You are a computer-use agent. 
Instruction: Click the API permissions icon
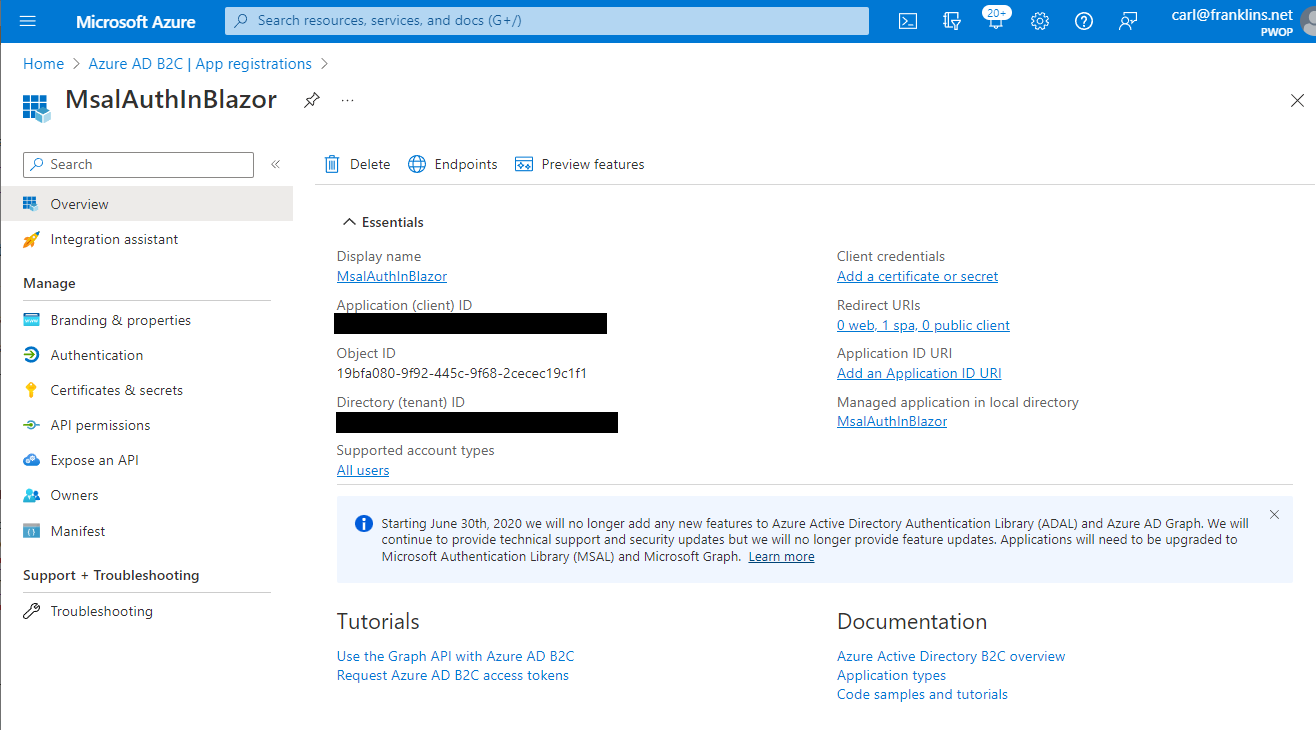pos(31,425)
